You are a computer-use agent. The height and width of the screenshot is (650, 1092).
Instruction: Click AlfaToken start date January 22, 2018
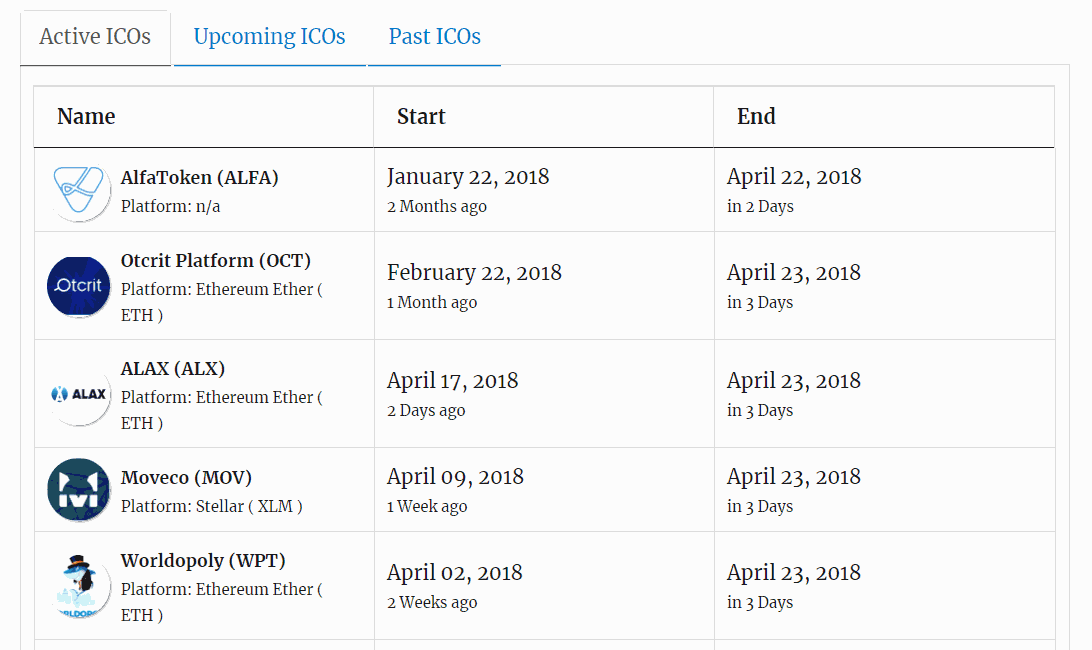coord(467,177)
